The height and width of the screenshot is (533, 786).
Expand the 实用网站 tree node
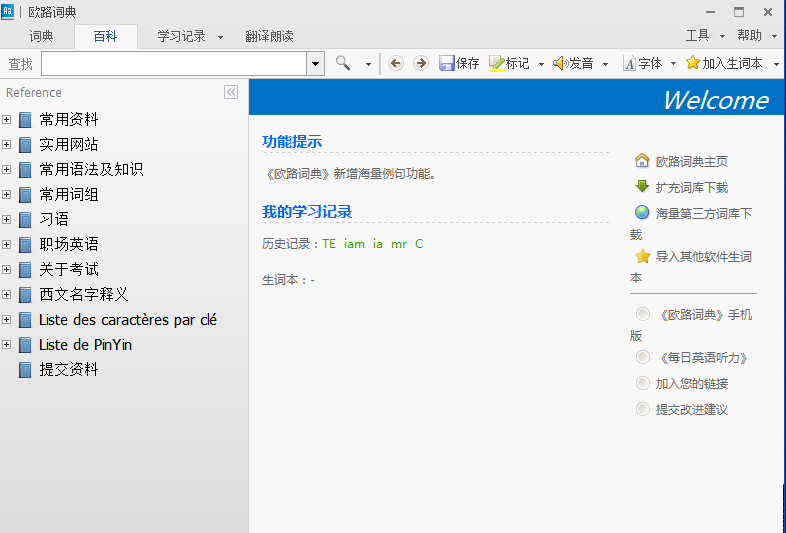[x=7, y=144]
